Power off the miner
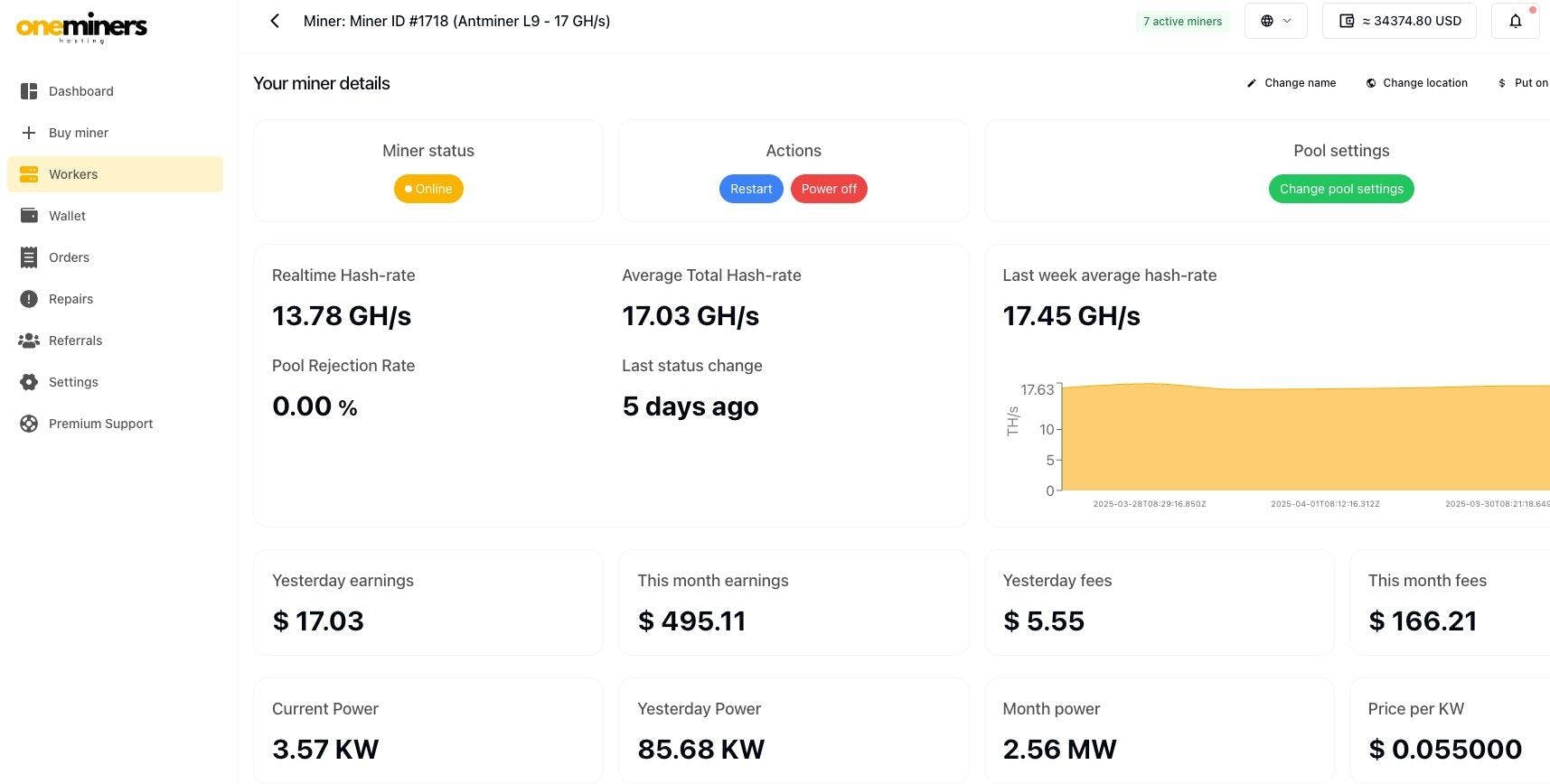The width and height of the screenshot is (1550, 784). click(x=828, y=189)
